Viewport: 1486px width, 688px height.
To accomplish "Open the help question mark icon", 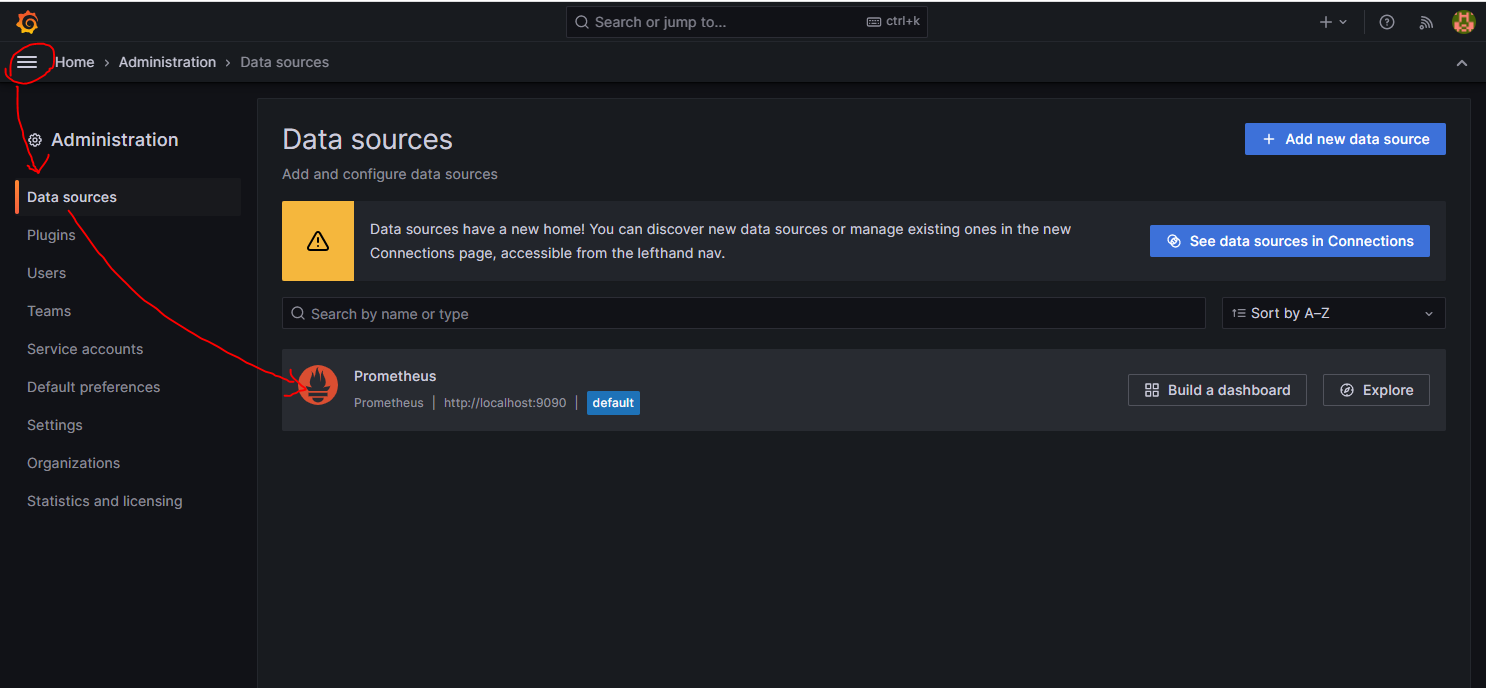I will tap(1387, 22).
